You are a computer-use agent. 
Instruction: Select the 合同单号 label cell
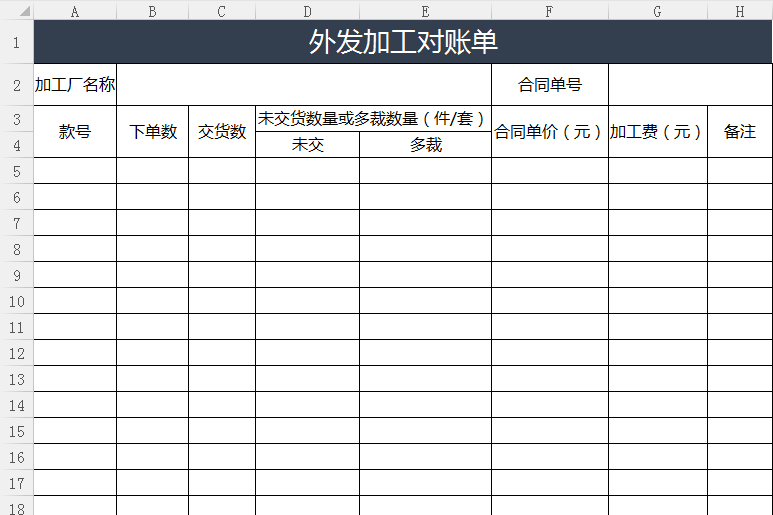549,85
